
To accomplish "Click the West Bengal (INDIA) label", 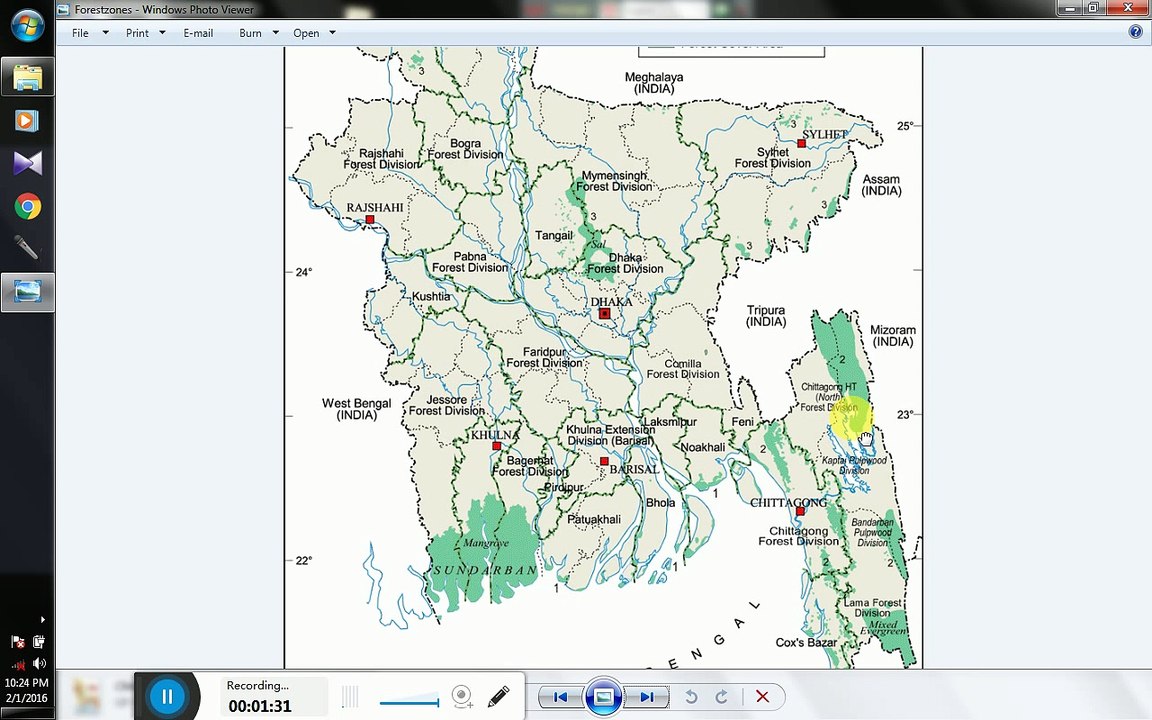I will [x=356, y=409].
